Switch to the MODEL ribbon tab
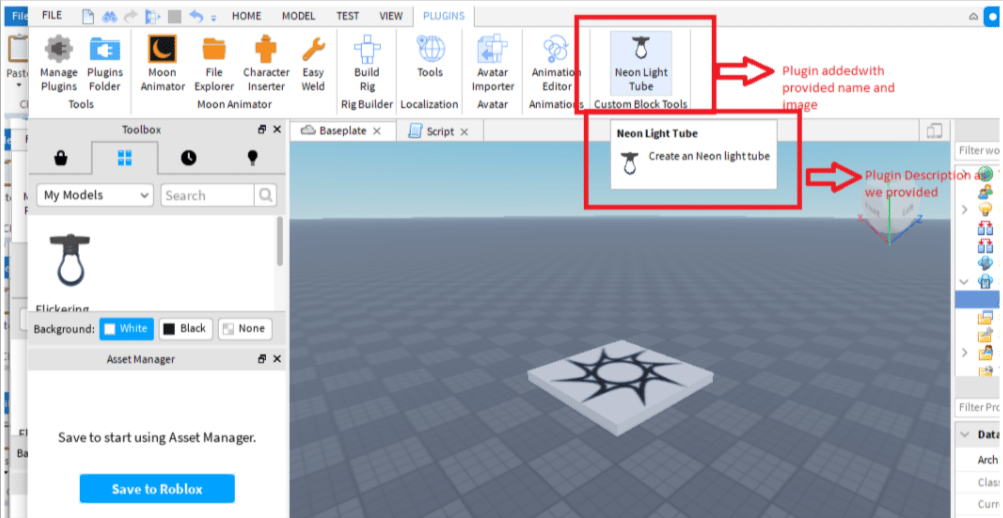This screenshot has height=518, width=1003. [x=299, y=16]
